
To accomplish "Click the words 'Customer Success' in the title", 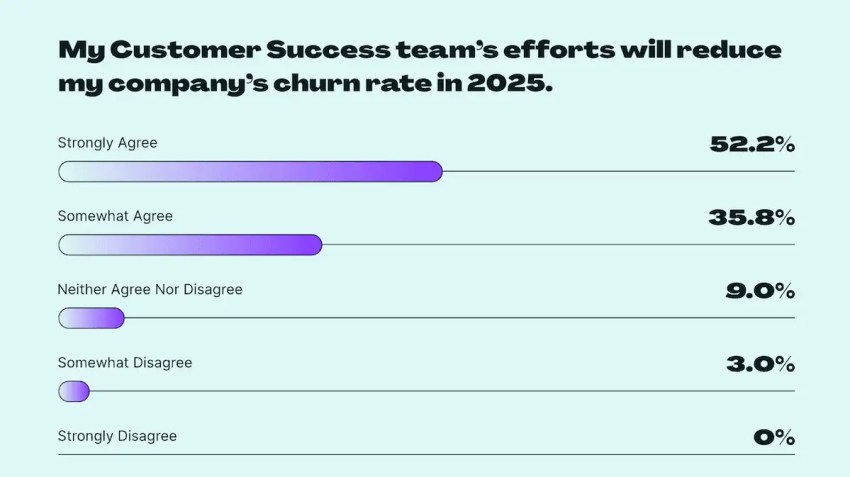I will coord(249,50).
